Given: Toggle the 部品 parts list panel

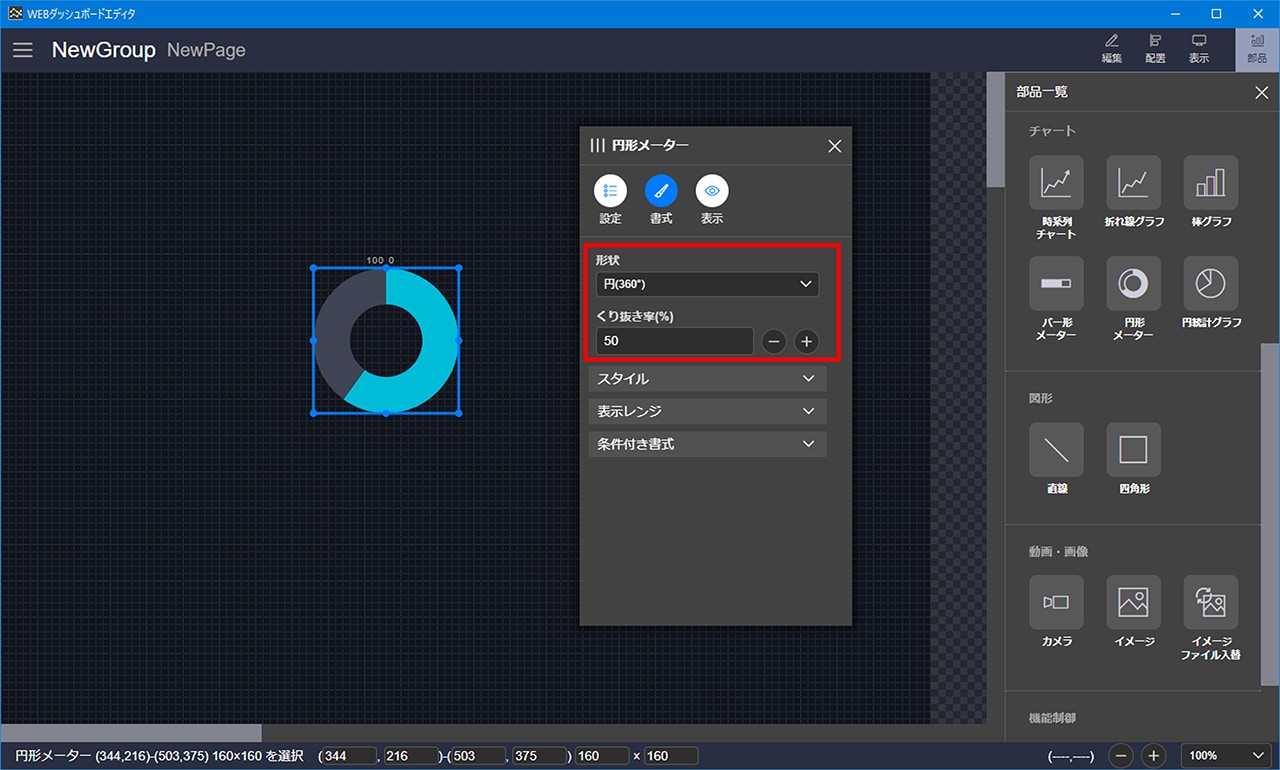Looking at the screenshot, I should click(x=1257, y=48).
